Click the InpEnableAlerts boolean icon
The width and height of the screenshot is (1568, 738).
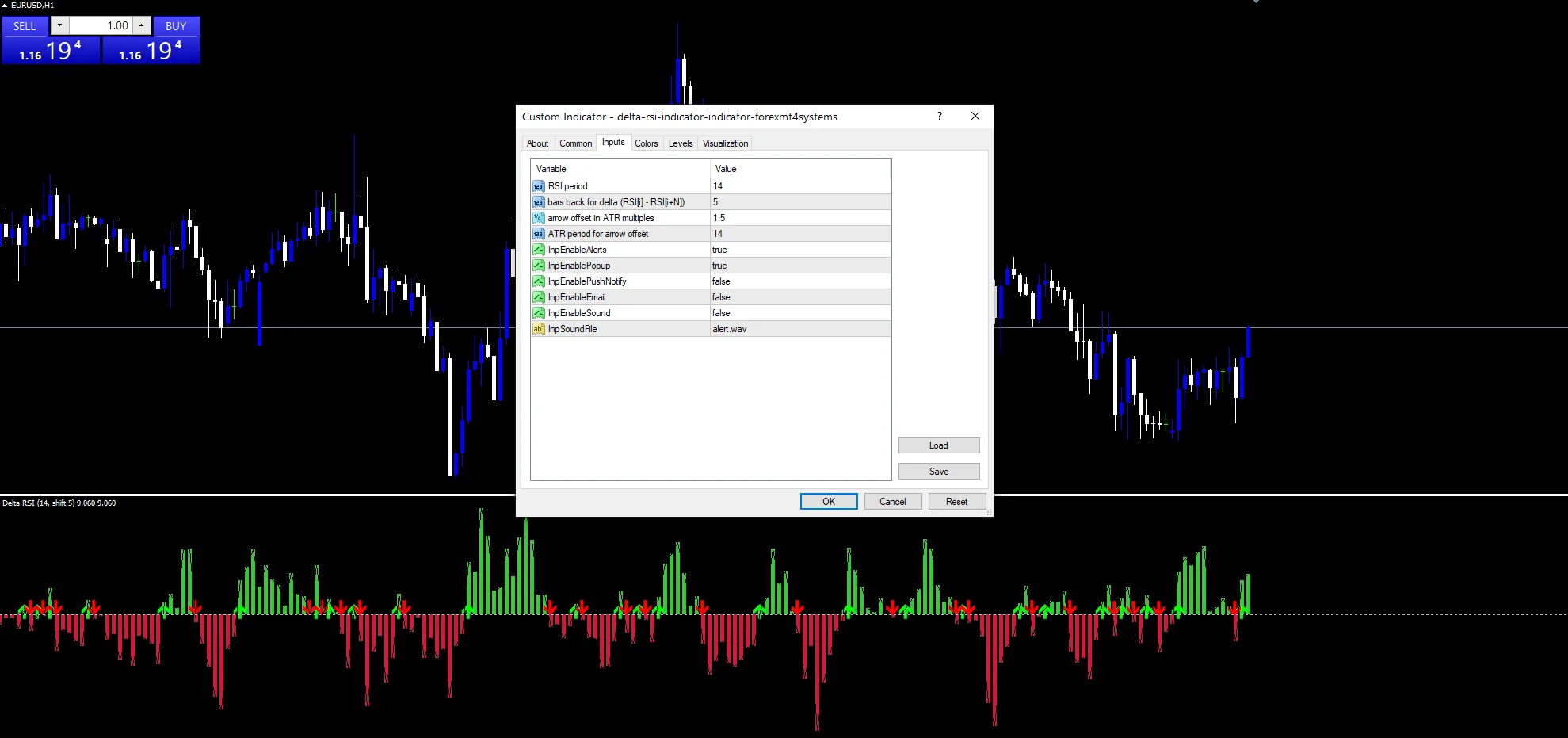[x=539, y=250]
